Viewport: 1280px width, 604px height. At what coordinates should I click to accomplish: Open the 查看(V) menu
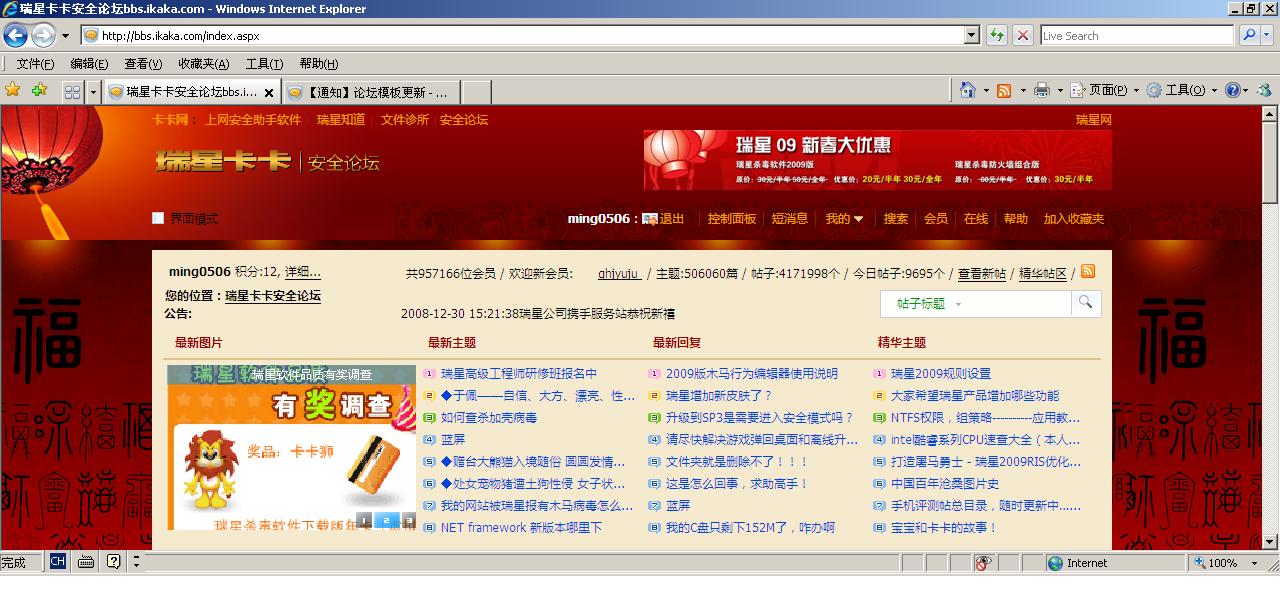point(143,64)
